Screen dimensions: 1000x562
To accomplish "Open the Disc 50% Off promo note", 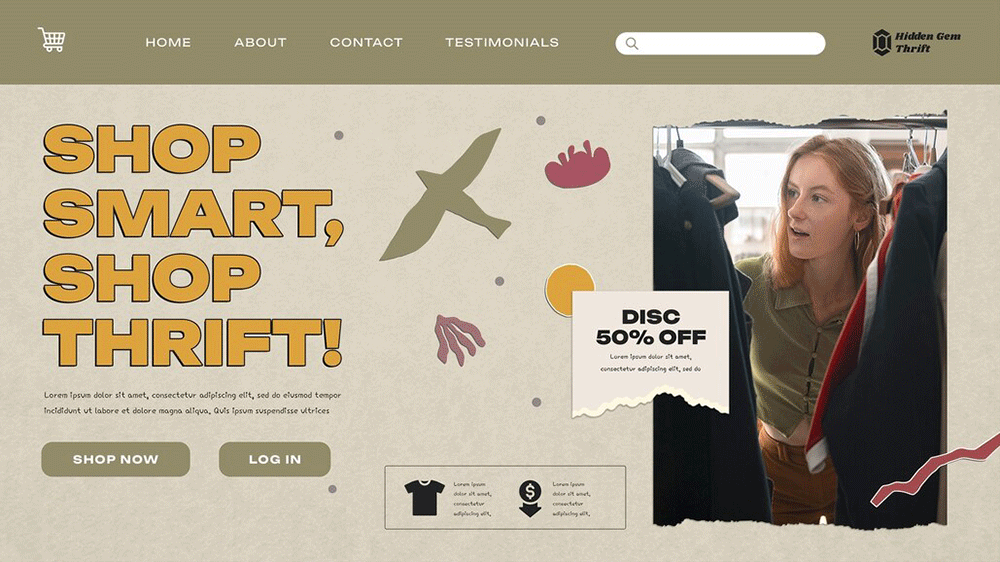I will click(x=650, y=353).
